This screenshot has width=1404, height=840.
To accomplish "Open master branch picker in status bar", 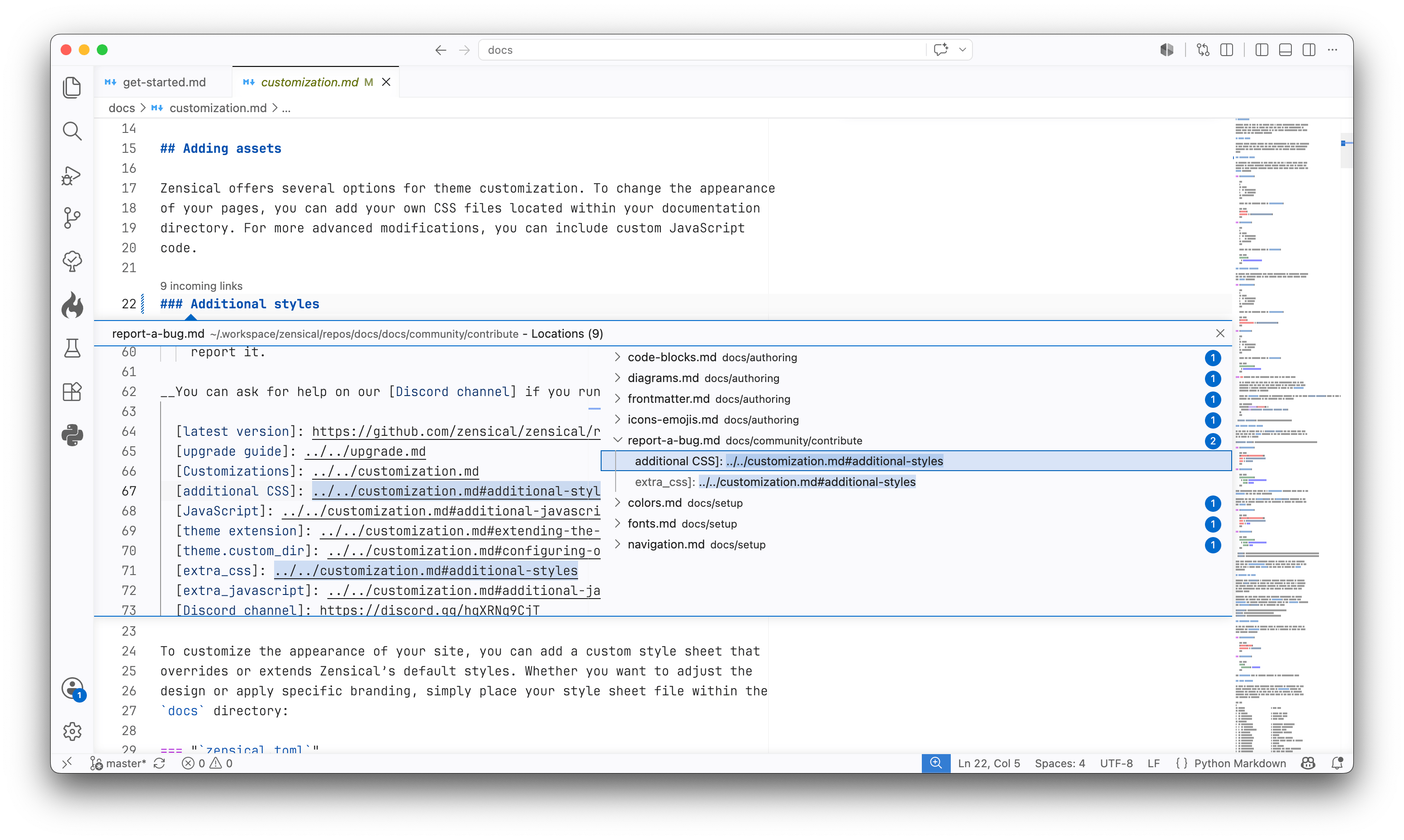I will 119,763.
